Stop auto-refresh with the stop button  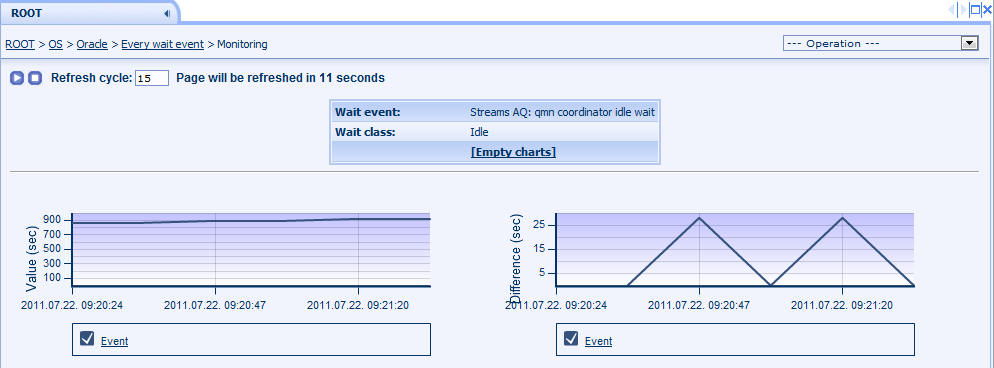(36, 78)
